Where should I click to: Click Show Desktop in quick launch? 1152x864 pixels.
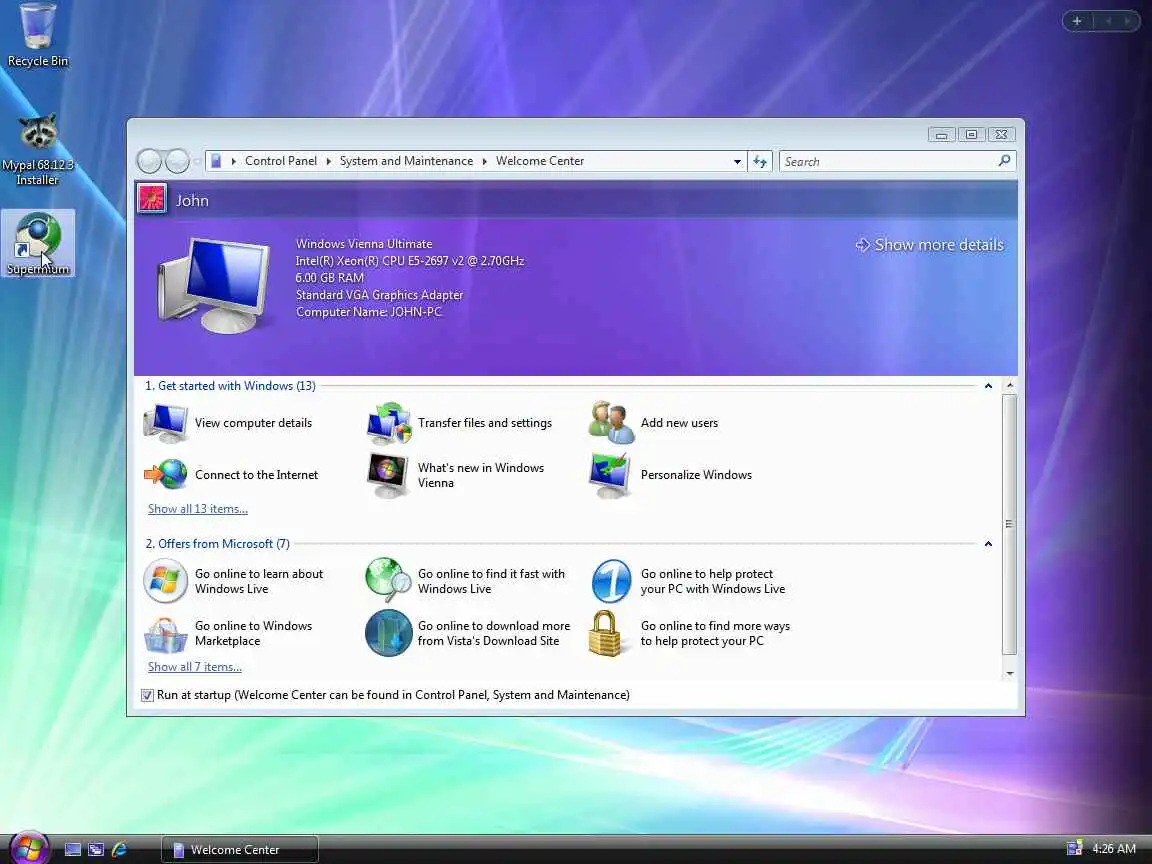coord(73,849)
